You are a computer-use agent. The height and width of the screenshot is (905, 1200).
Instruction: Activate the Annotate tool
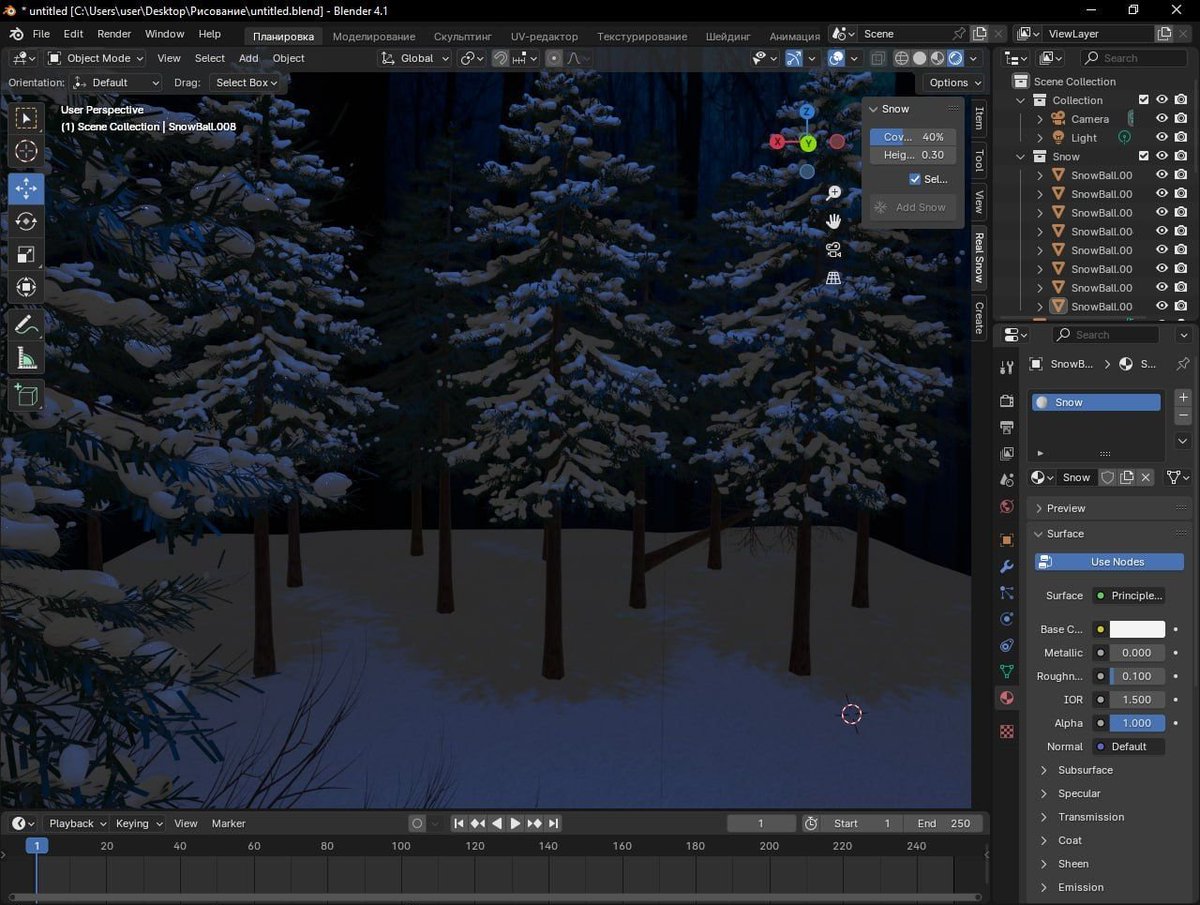(x=26, y=324)
